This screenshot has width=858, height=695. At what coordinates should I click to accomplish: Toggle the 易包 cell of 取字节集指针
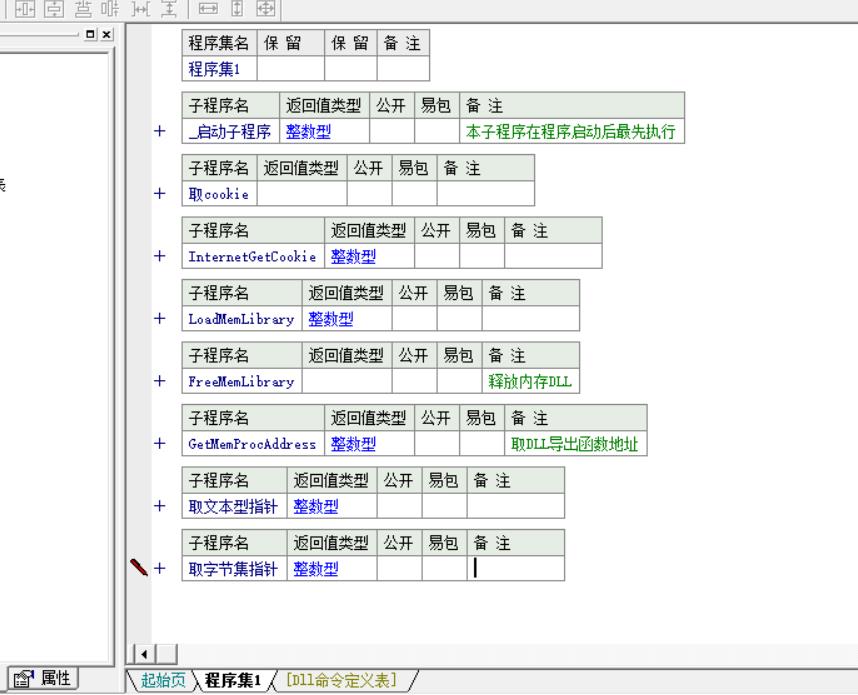(x=444, y=569)
